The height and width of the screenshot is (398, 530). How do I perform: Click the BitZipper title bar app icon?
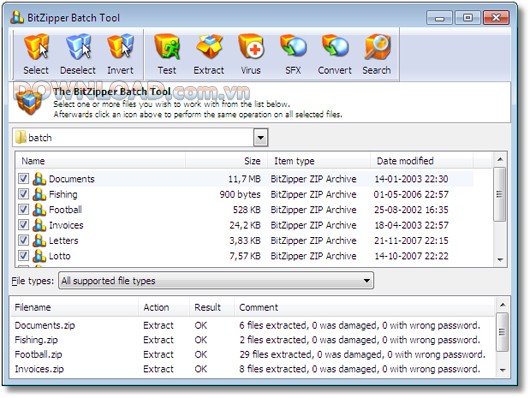[17, 18]
